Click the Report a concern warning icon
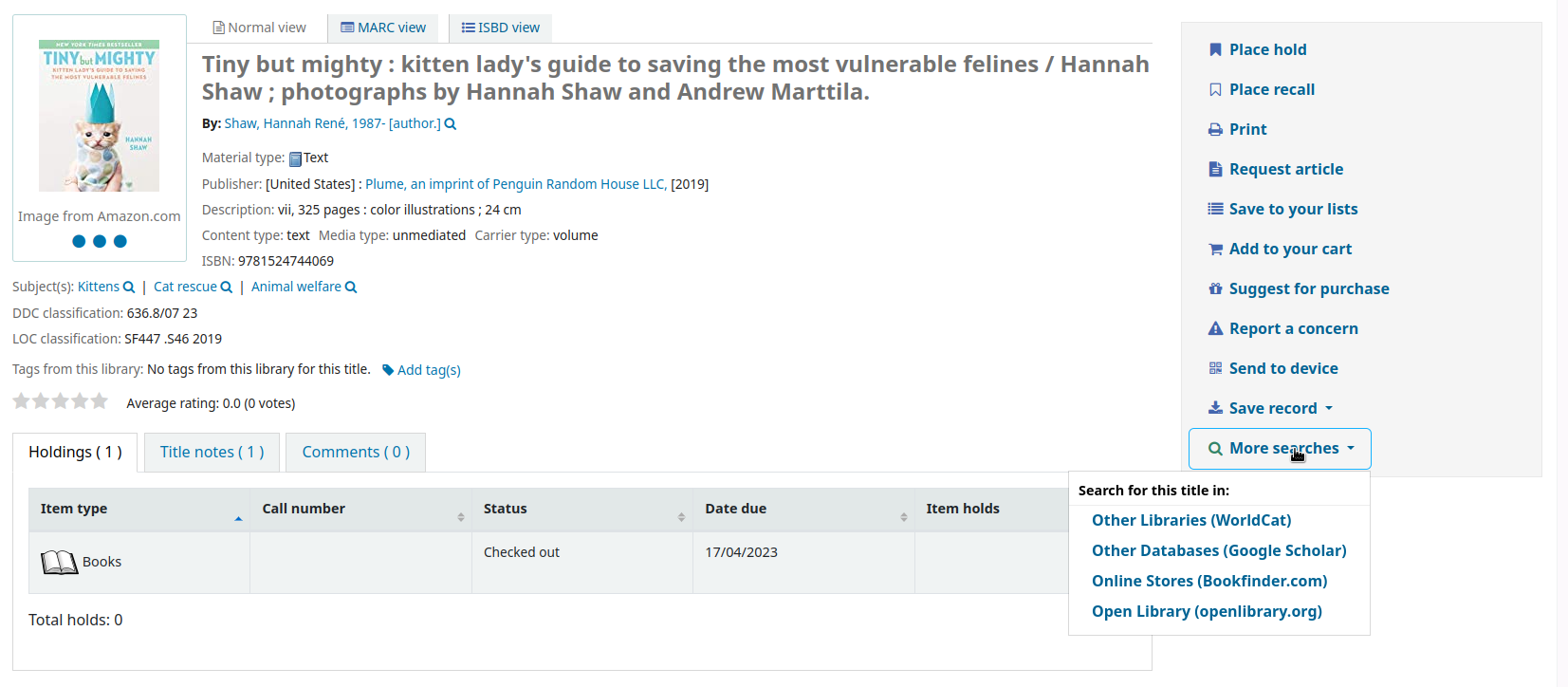This screenshot has height=687, width=1568. 1215,328
